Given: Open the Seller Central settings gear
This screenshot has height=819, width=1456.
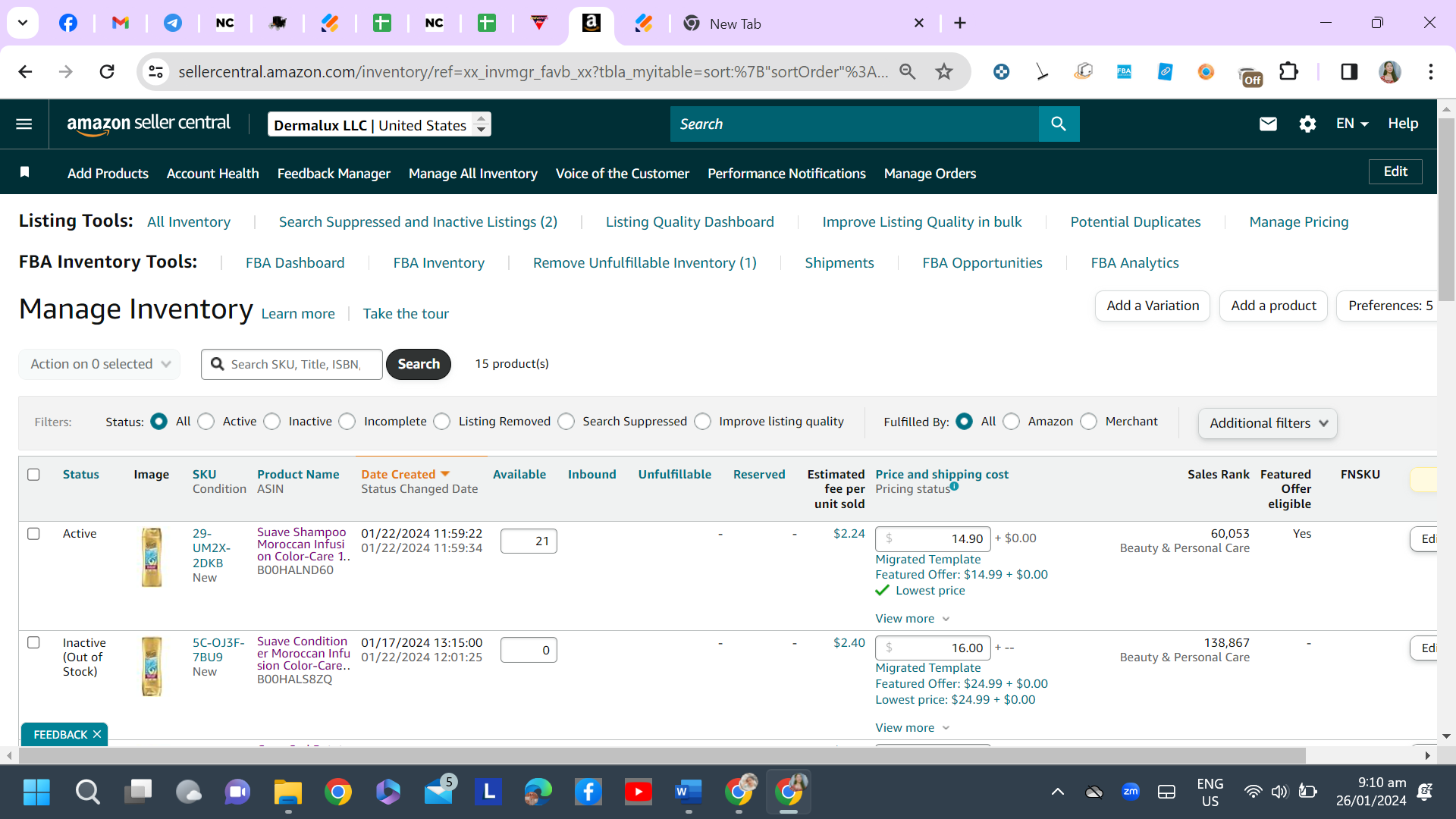Looking at the screenshot, I should (1307, 124).
